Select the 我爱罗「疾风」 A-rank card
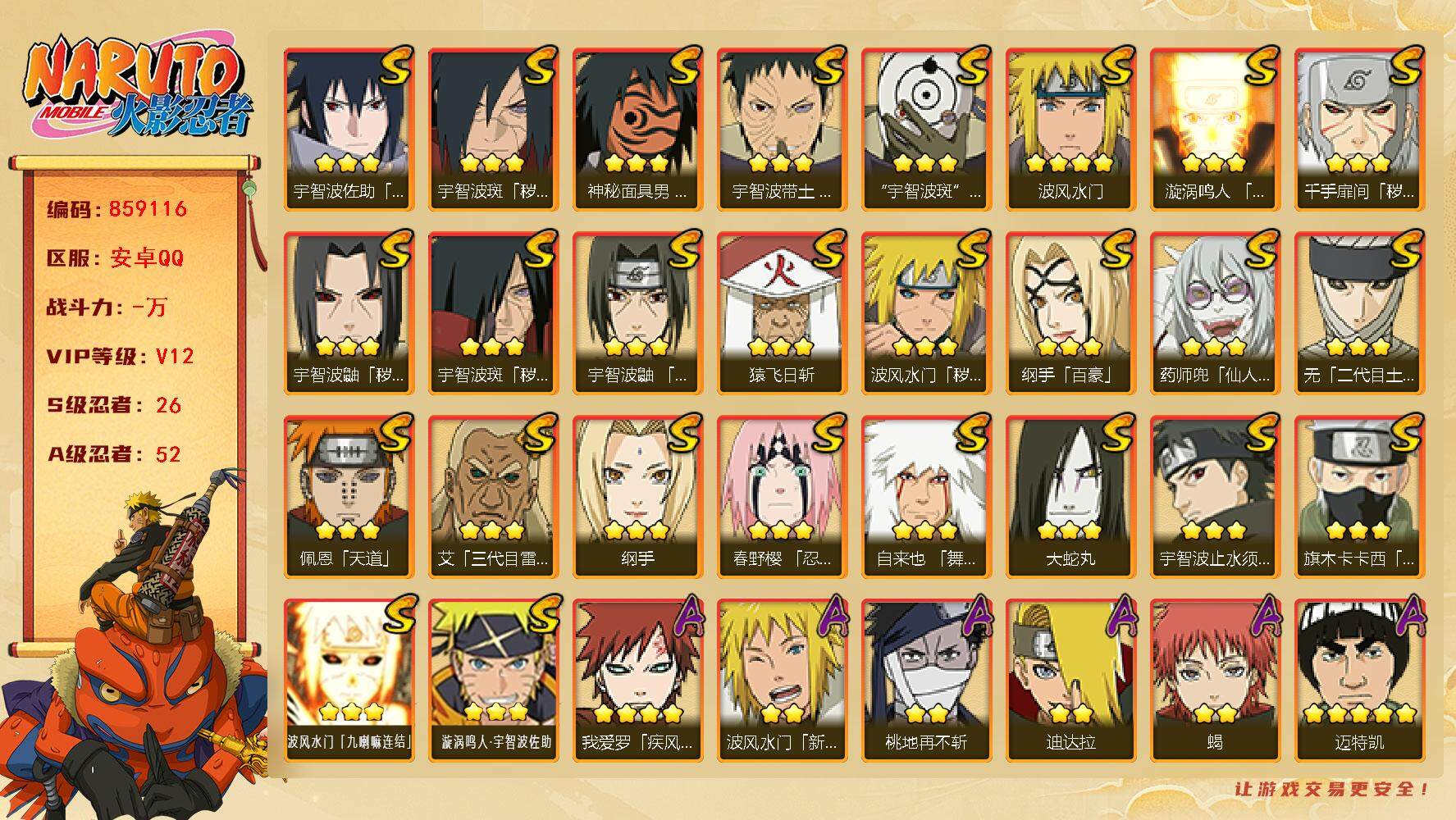The height and width of the screenshot is (820, 1456). pos(637,680)
